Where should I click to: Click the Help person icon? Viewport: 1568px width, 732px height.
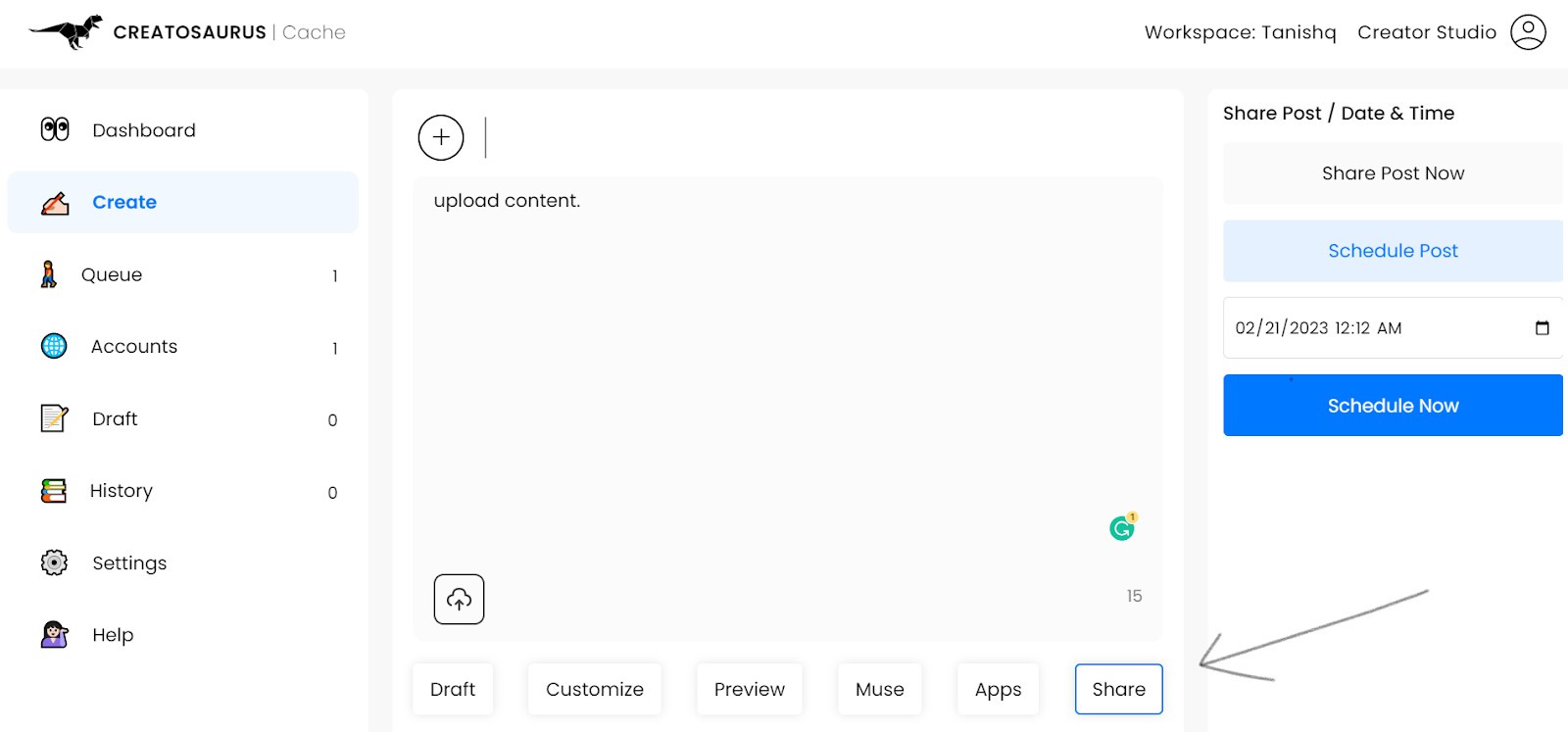[54, 634]
